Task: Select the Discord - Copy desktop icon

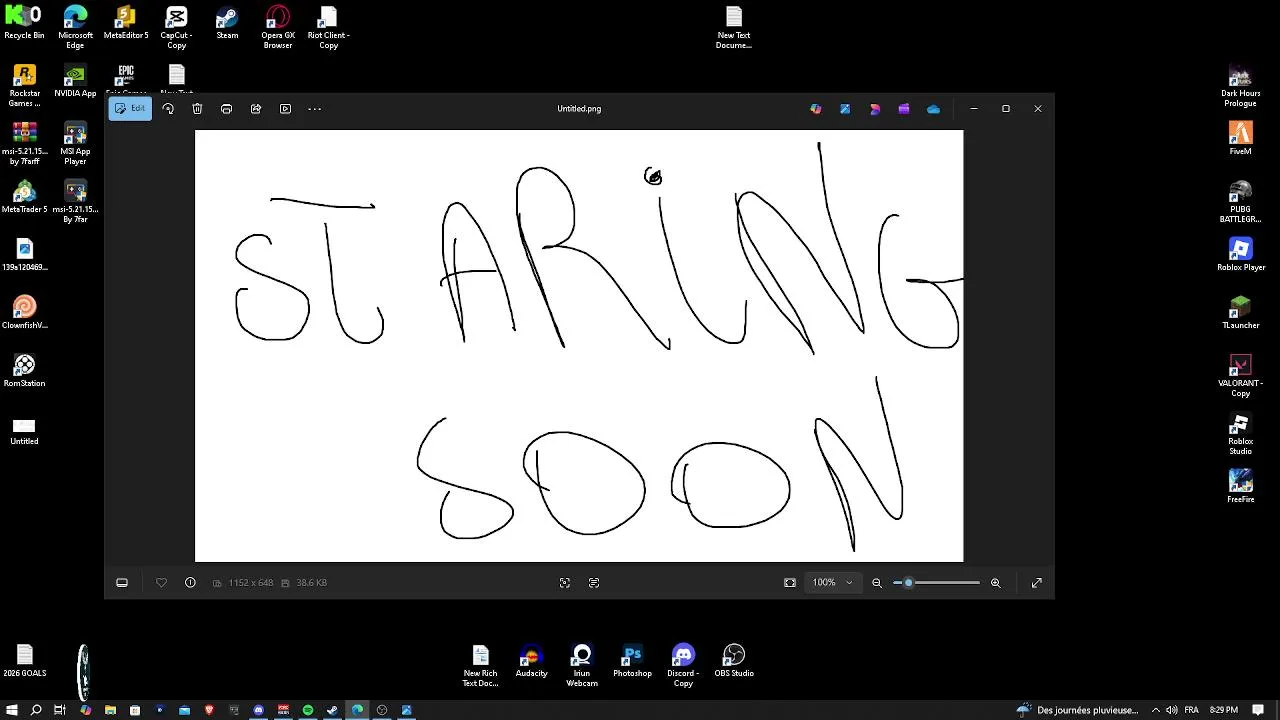Action: 683,664
